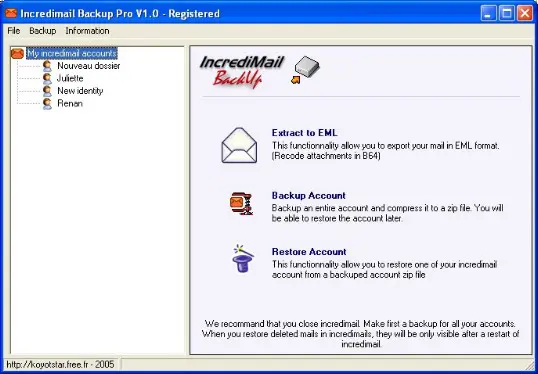The image size is (538, 374).
Task: Close the Incredimail Backup Pro window
Action: [525, 14]
